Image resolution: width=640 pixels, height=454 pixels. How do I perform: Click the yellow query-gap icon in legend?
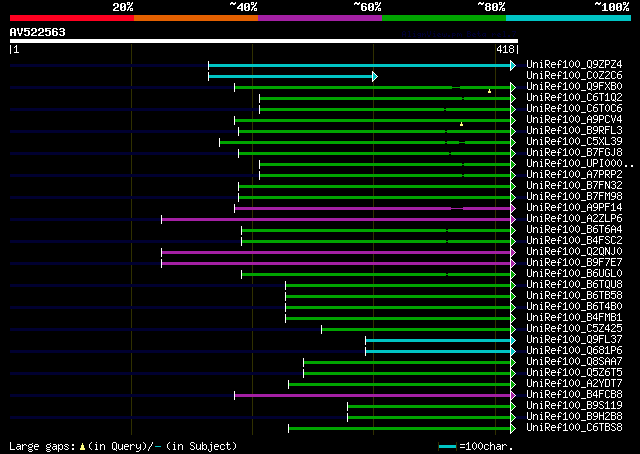[82, 447]
